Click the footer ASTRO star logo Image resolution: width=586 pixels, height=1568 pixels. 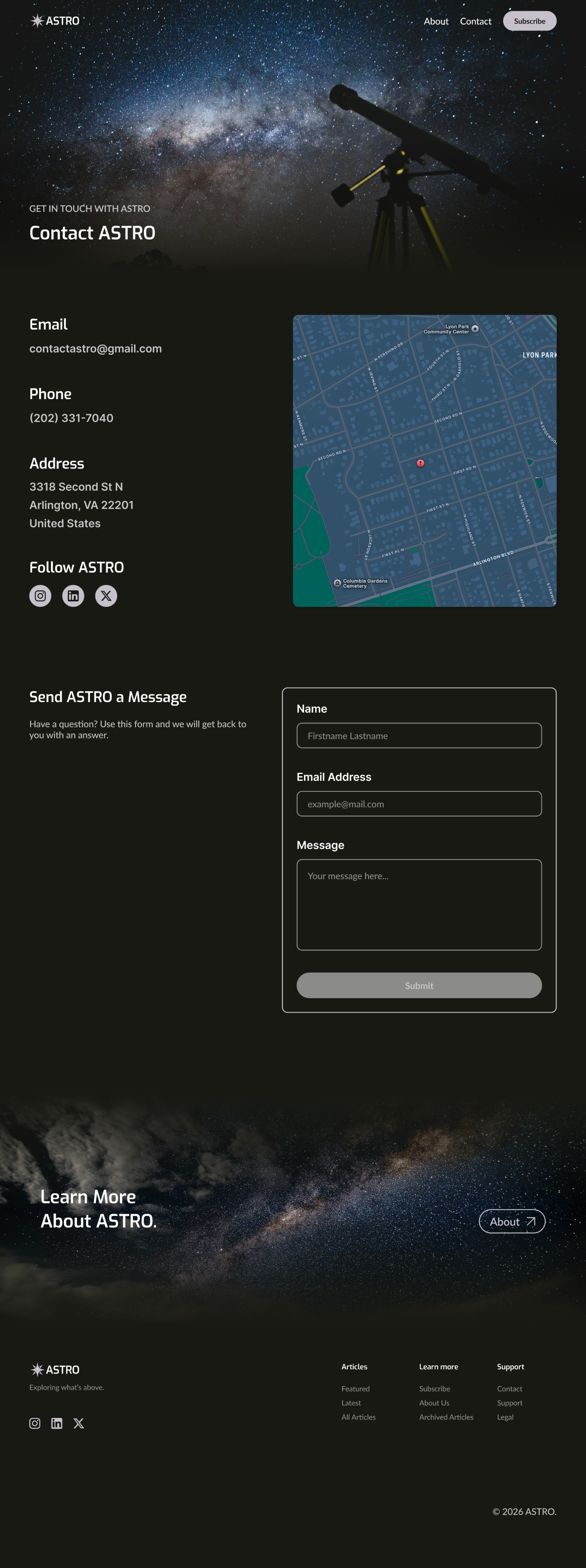coord(55,1370)
